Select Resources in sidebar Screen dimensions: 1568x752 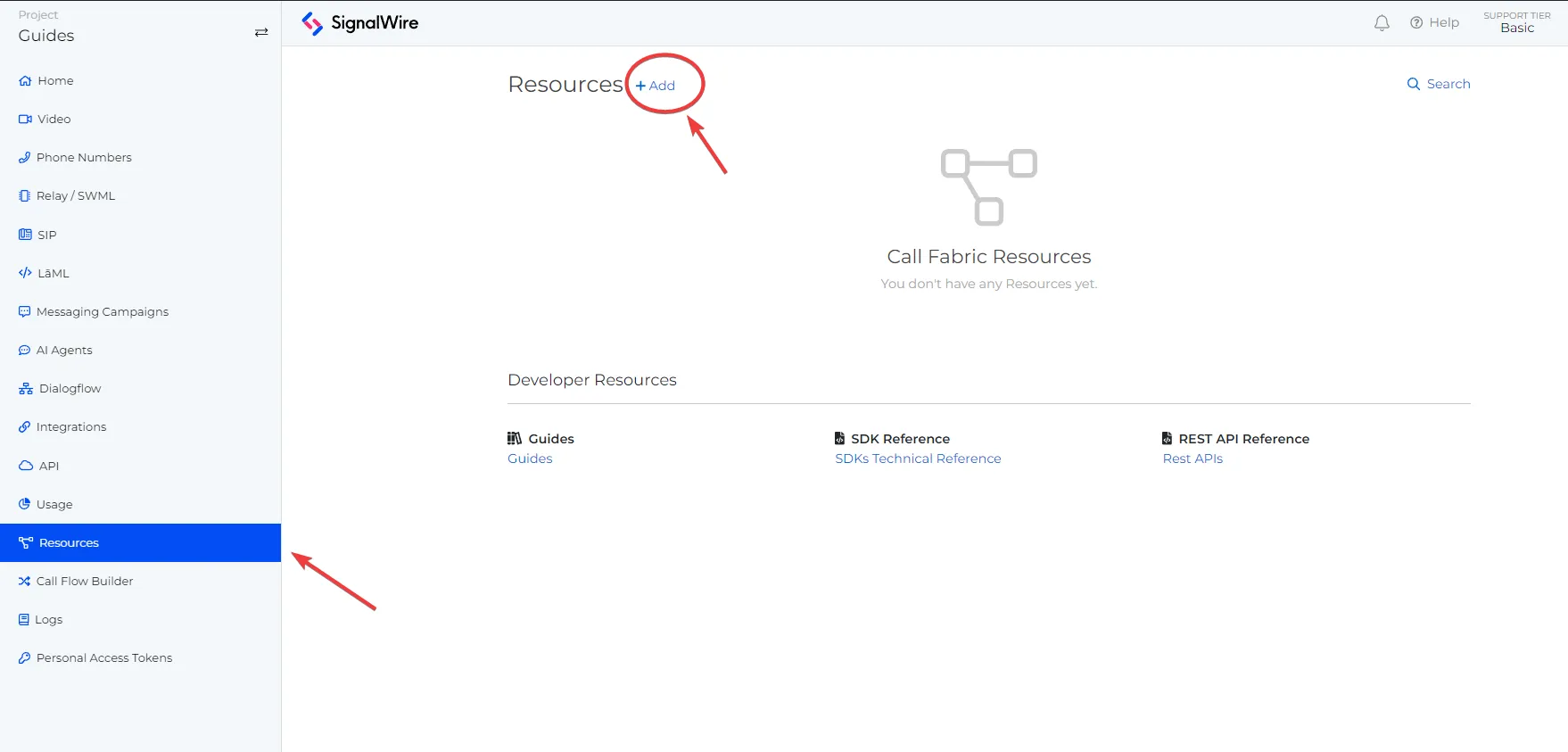click(x=140, y=542)
